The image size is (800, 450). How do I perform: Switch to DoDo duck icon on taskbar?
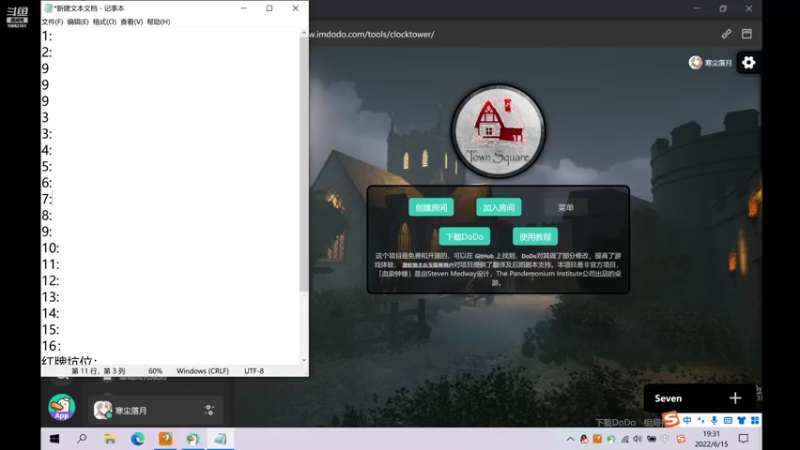click(x=193, y=439)
